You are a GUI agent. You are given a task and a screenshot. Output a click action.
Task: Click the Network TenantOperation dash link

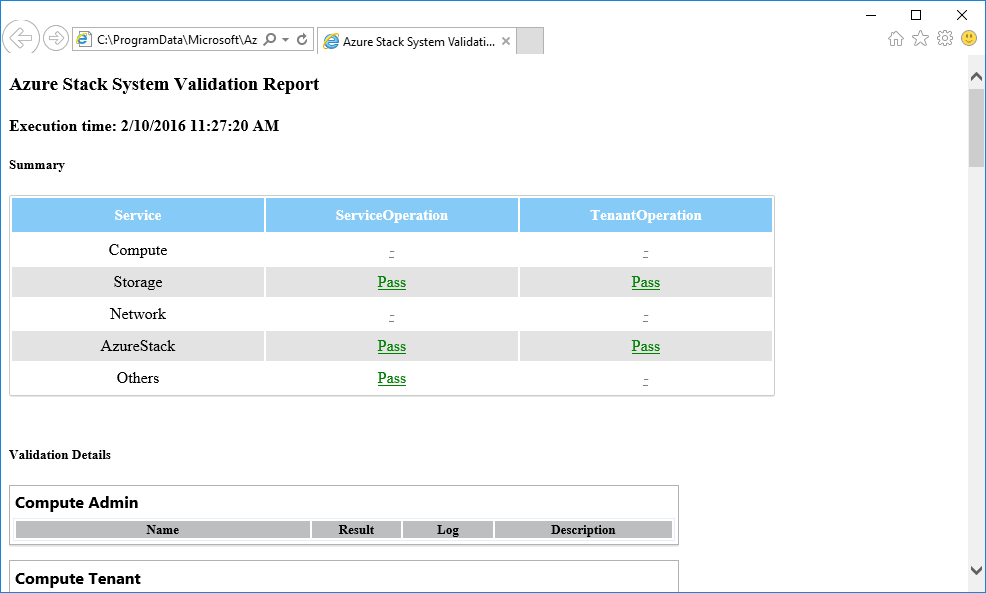pos(646,317)
